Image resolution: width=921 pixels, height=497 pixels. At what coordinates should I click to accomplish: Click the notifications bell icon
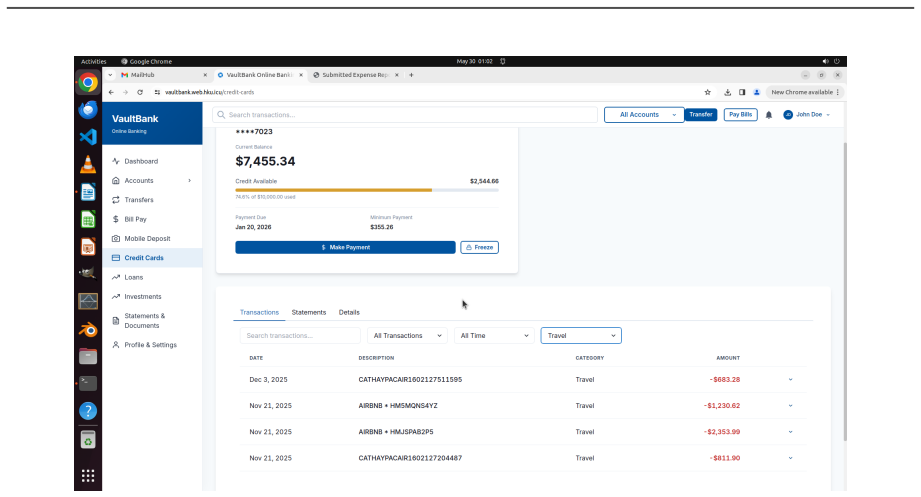[769, 115]
